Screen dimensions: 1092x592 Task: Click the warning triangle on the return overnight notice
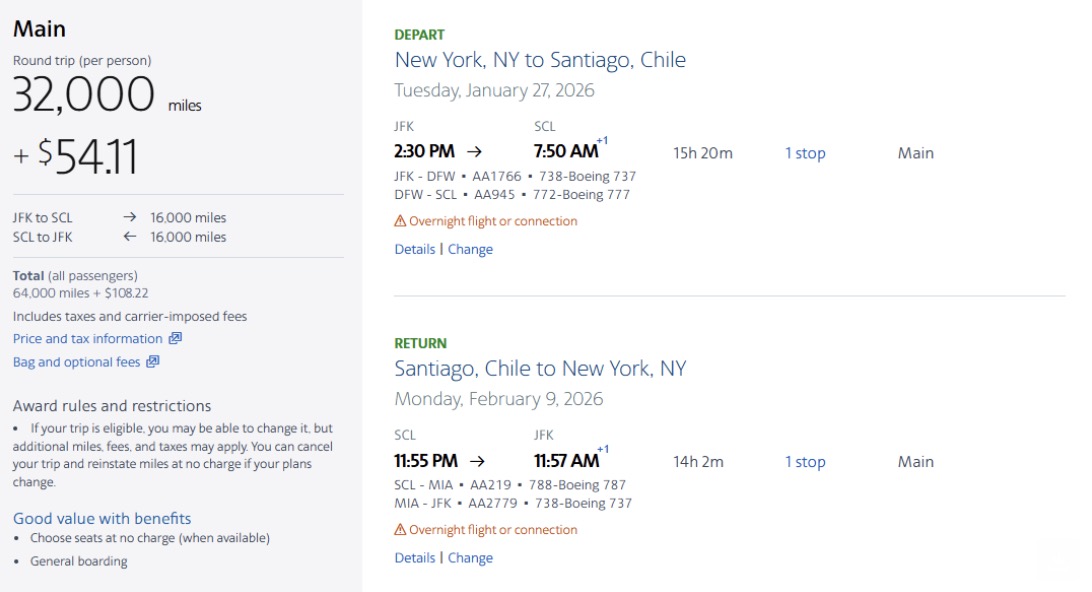click(x=399, y=529)
